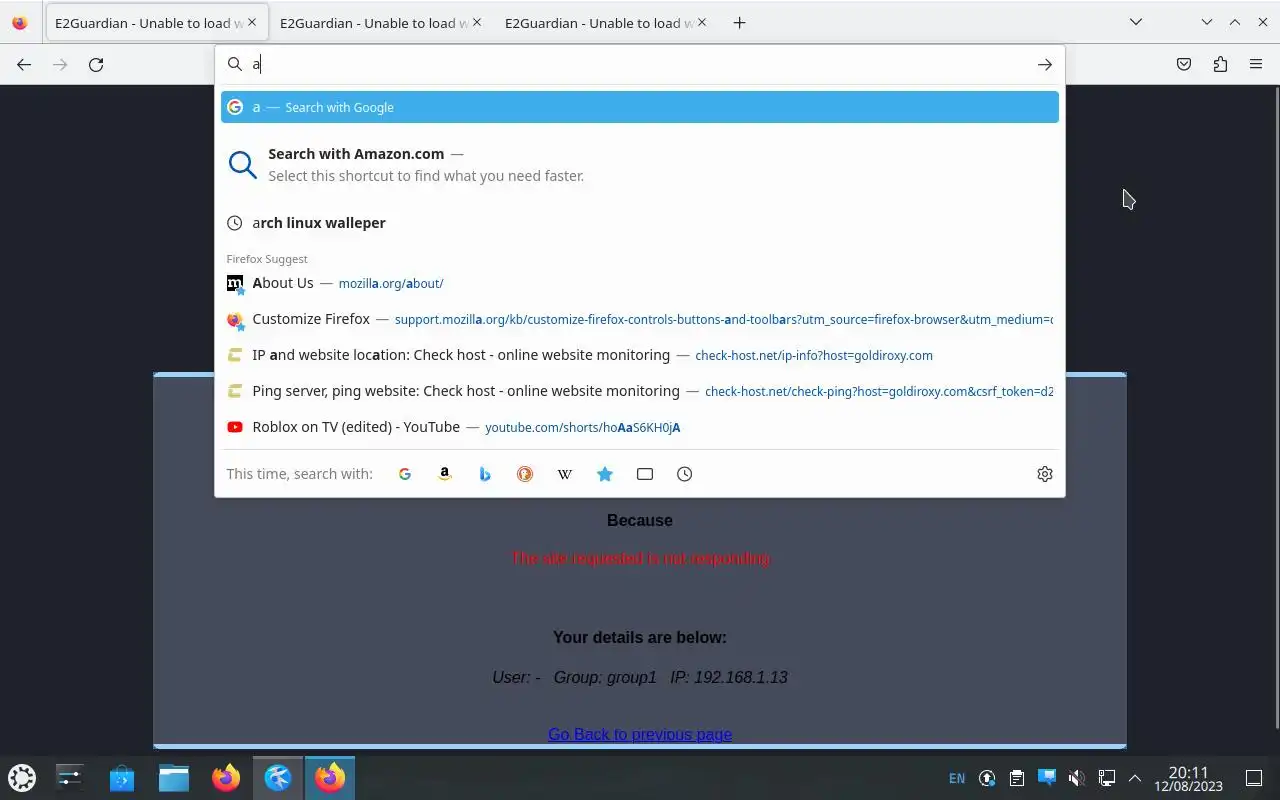The height and width of the screenshot is (800, 1280).
Task: Click the Firefox View icon before the tabs
Action: tap(20, 22)
